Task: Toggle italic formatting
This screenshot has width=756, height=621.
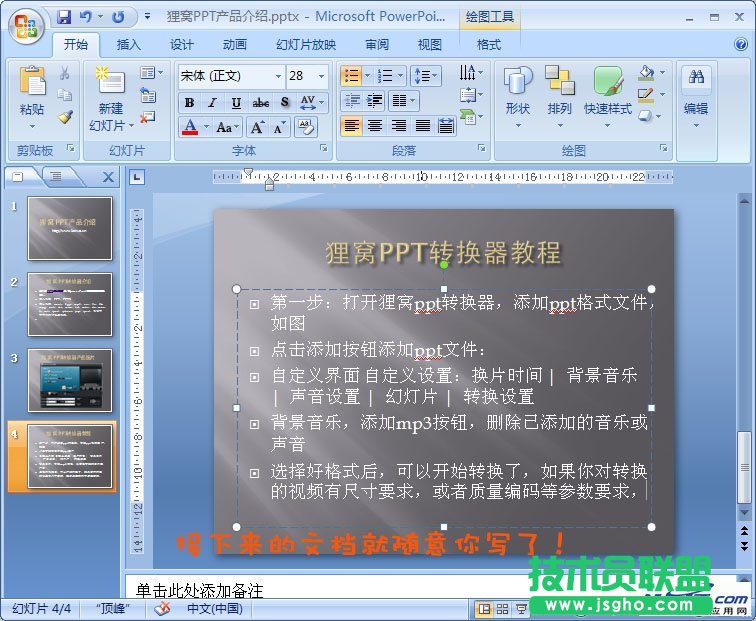Action: (x=212, y=103)
